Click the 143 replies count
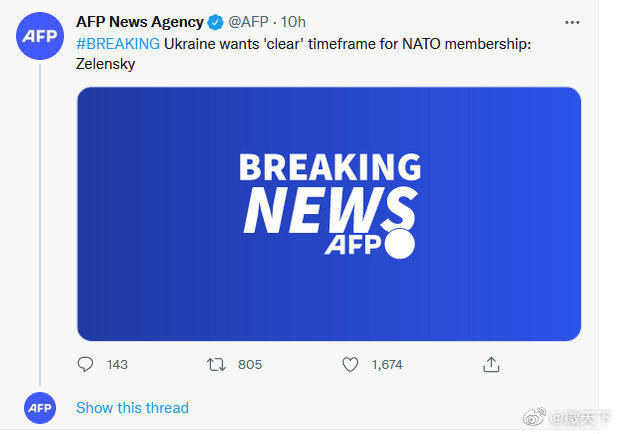 [x=117, y=365]
